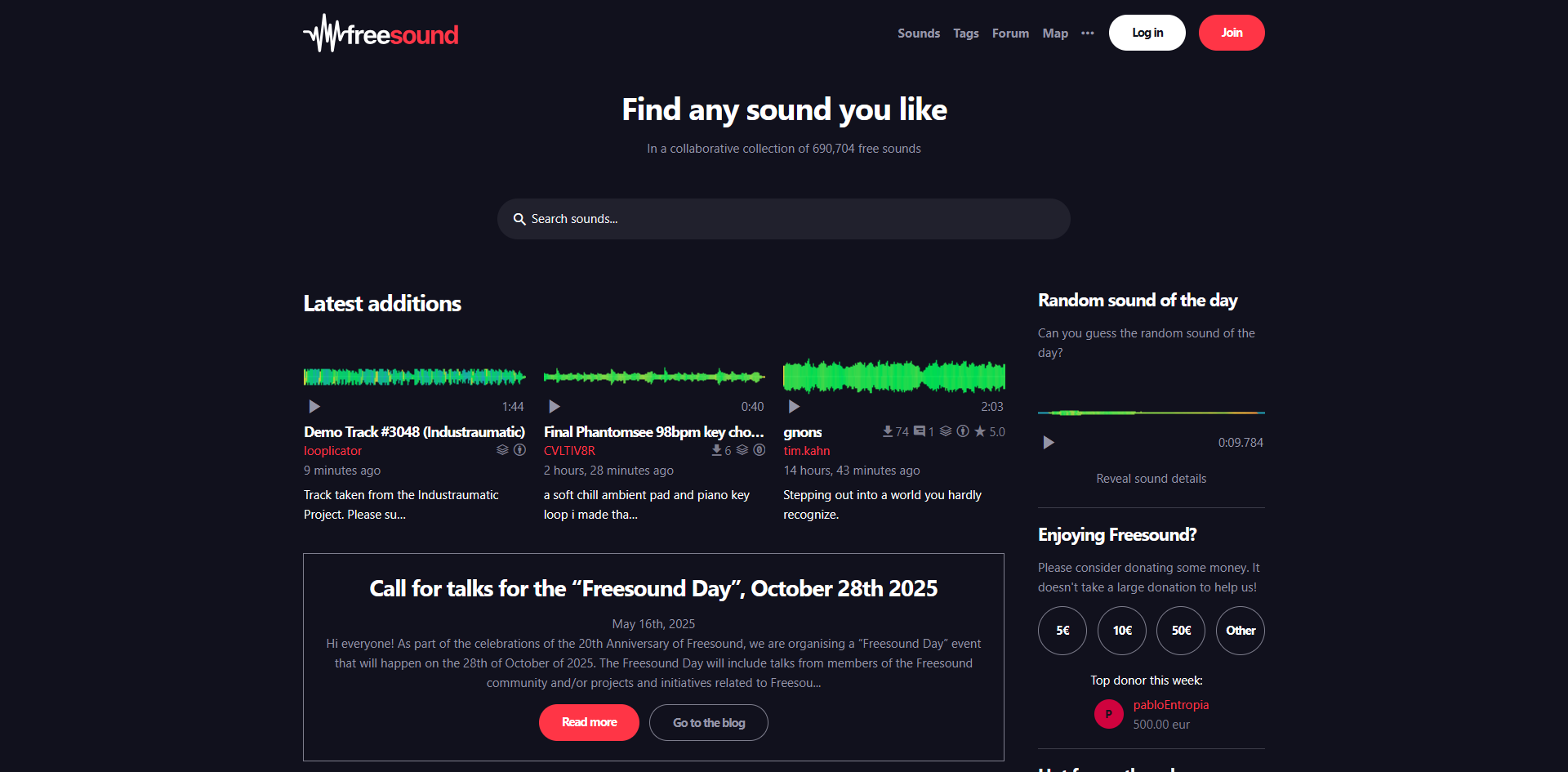Click the 2:03 duration text

tap(992, 407)
